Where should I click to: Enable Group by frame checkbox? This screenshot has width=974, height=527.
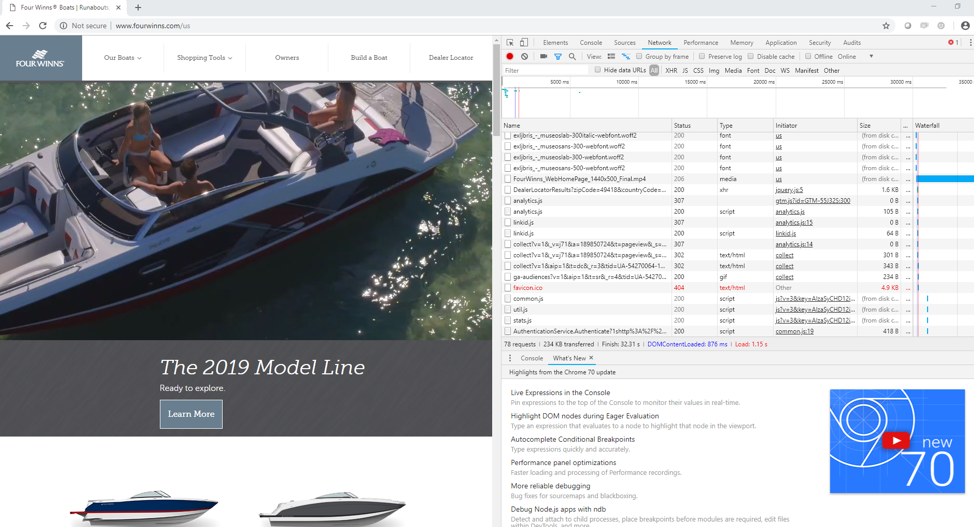[639, 57]
